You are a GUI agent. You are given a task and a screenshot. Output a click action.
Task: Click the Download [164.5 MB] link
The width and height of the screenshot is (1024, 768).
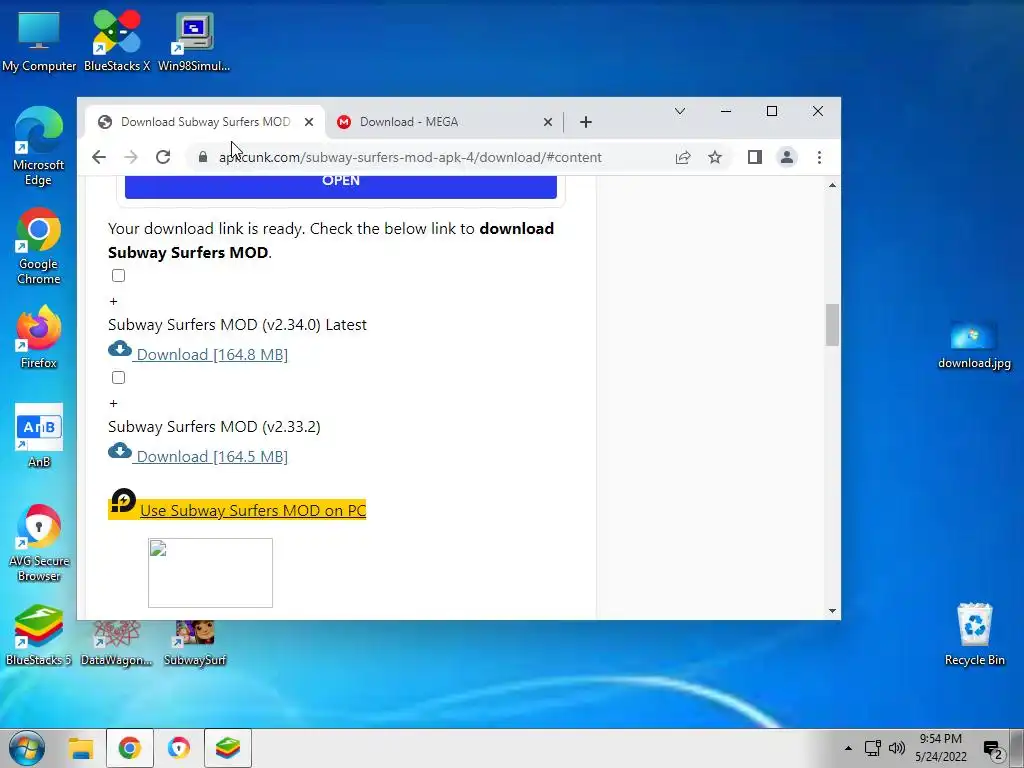pos(212,456)
